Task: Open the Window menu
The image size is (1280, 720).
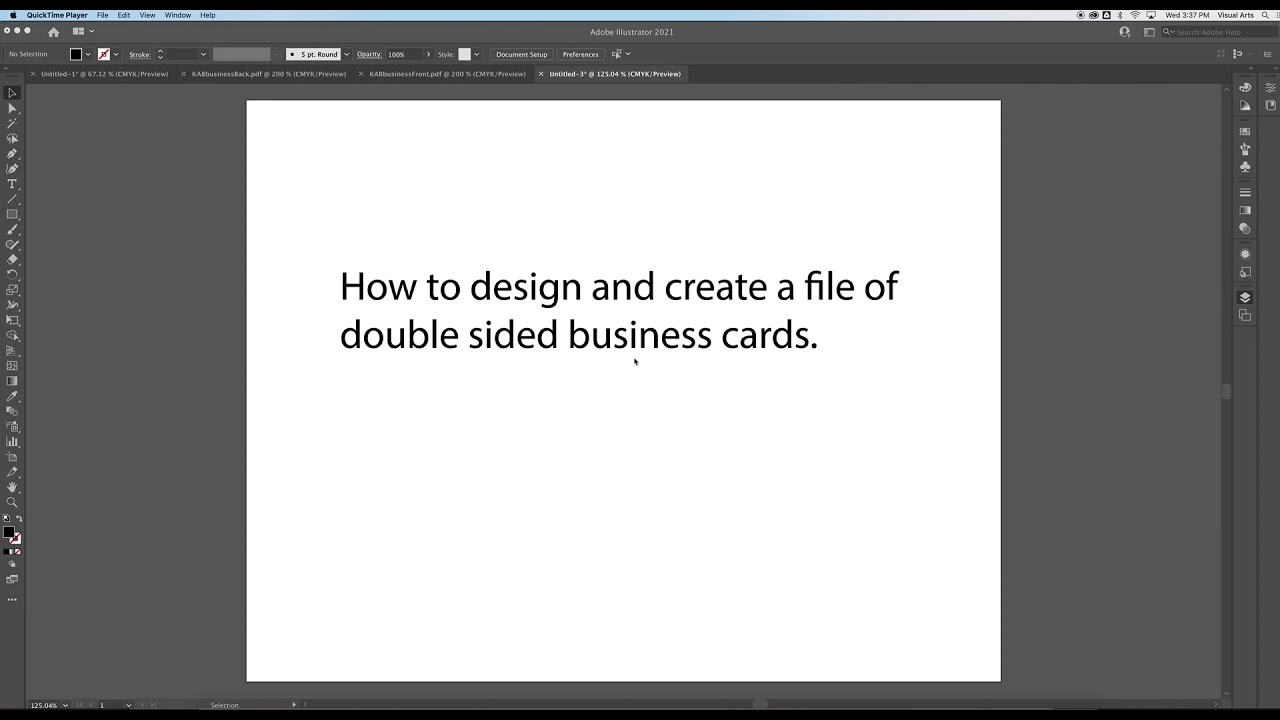Action: point(178,15)
